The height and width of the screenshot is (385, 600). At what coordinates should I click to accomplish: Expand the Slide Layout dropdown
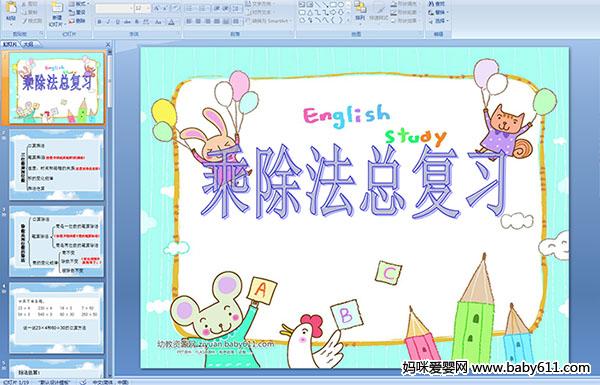pos(79,4)
